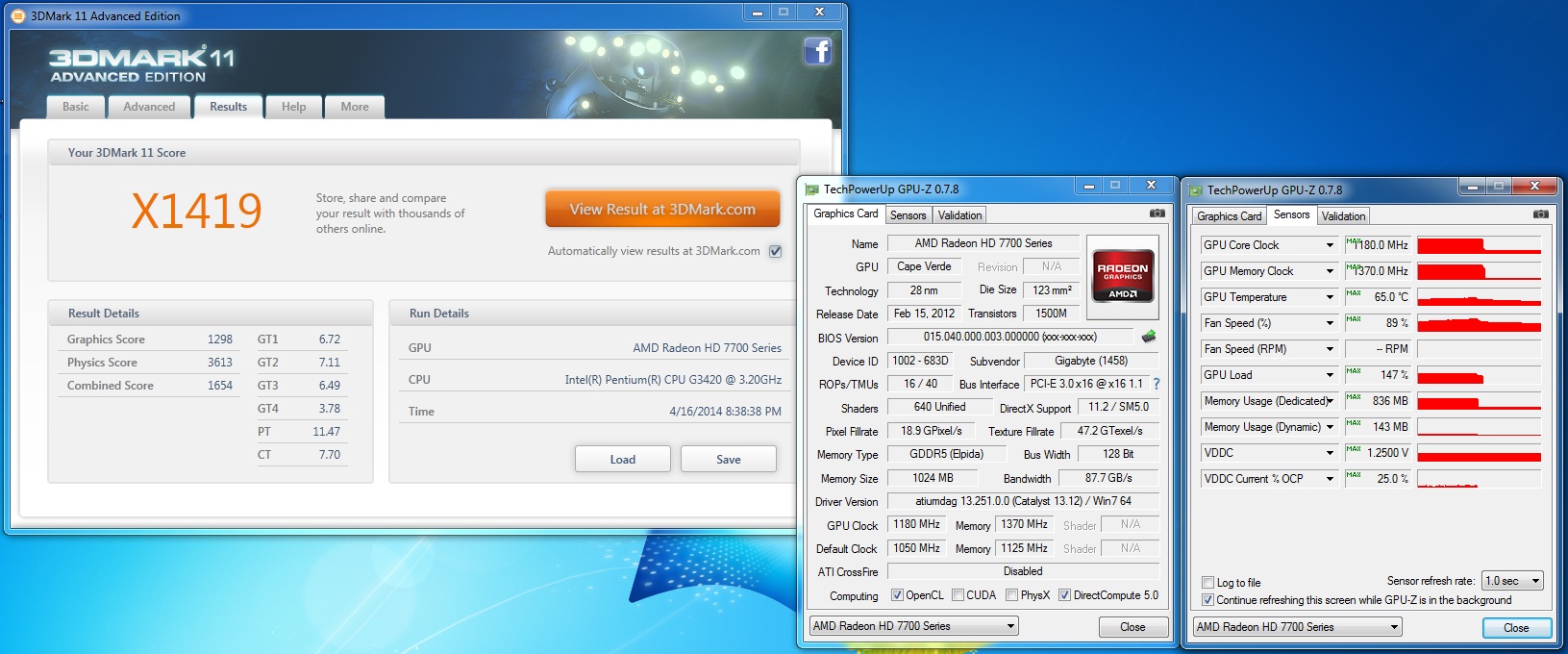Click the GPU Core Clock history graph
The image size is (1568, 654).
[1480, 245]
